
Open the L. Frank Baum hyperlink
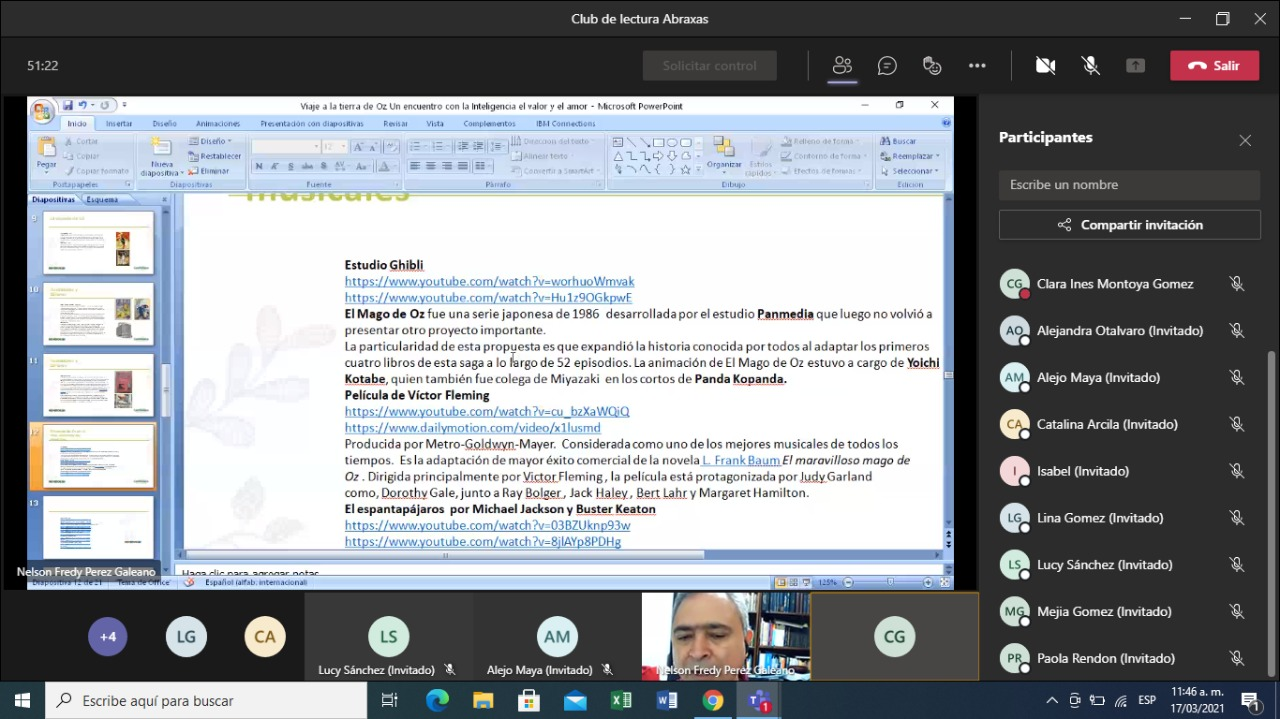pos(741,460)
